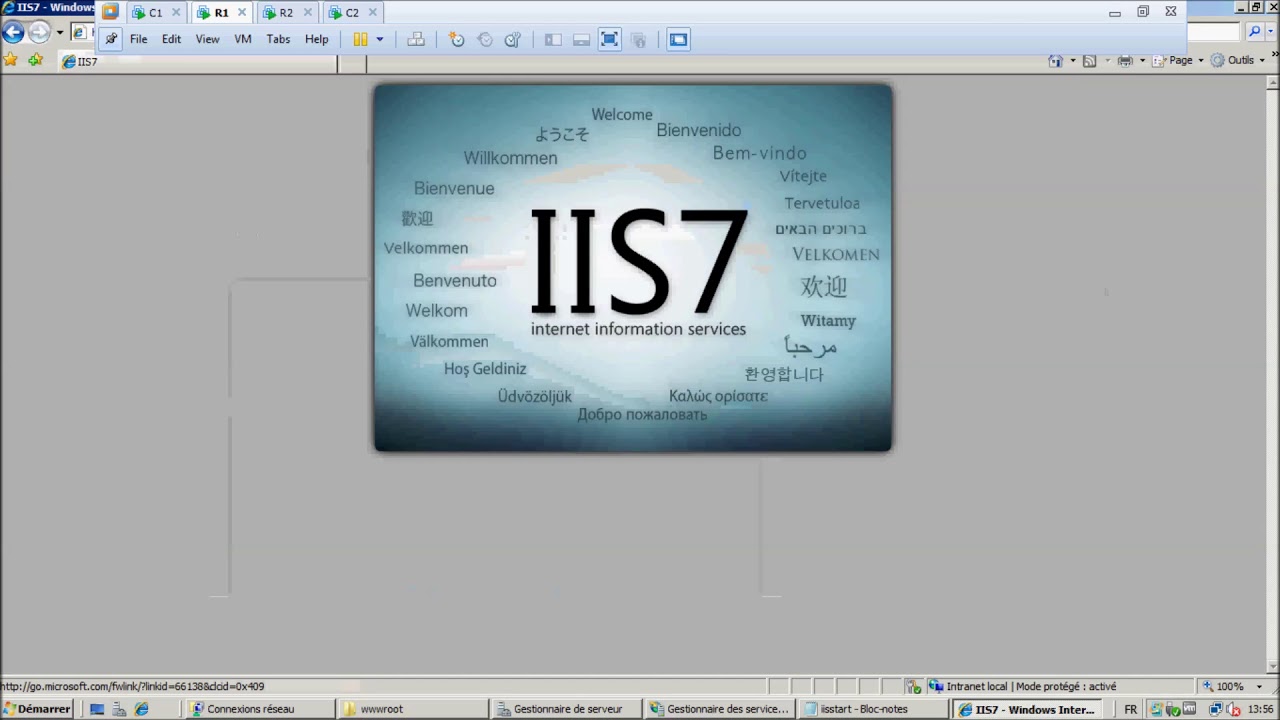Toggle VMware full screen mode icon
This screenshot has width=1280, height=720.
pos(609,39)
